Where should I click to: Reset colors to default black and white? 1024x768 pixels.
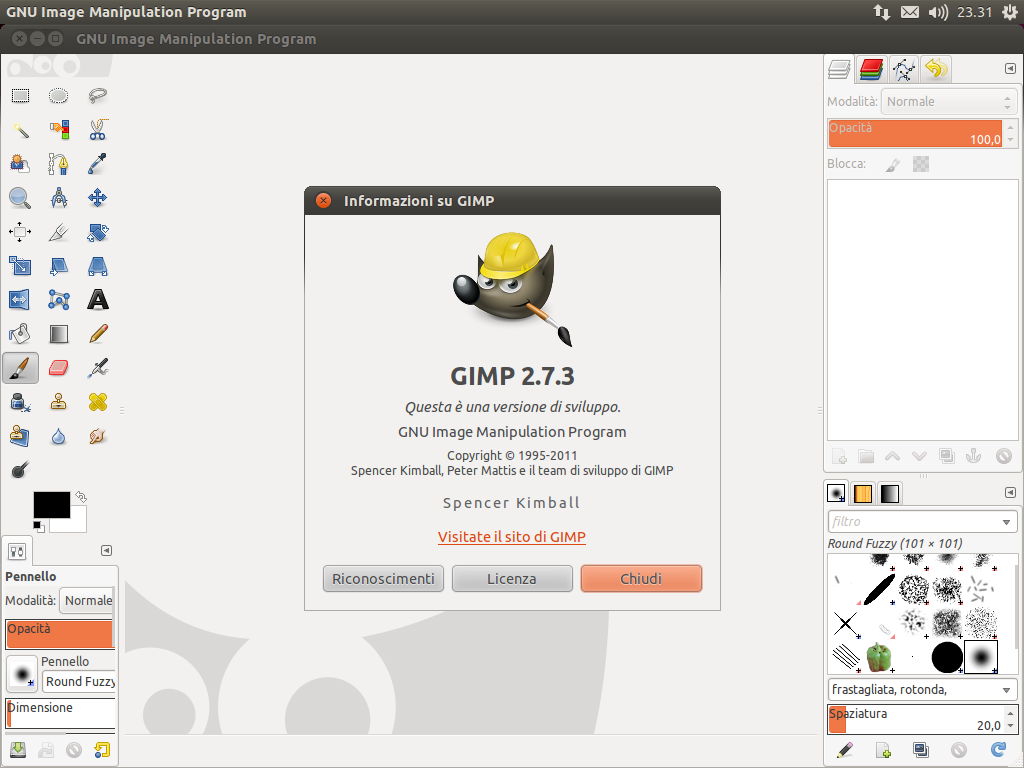pos(39,526)
